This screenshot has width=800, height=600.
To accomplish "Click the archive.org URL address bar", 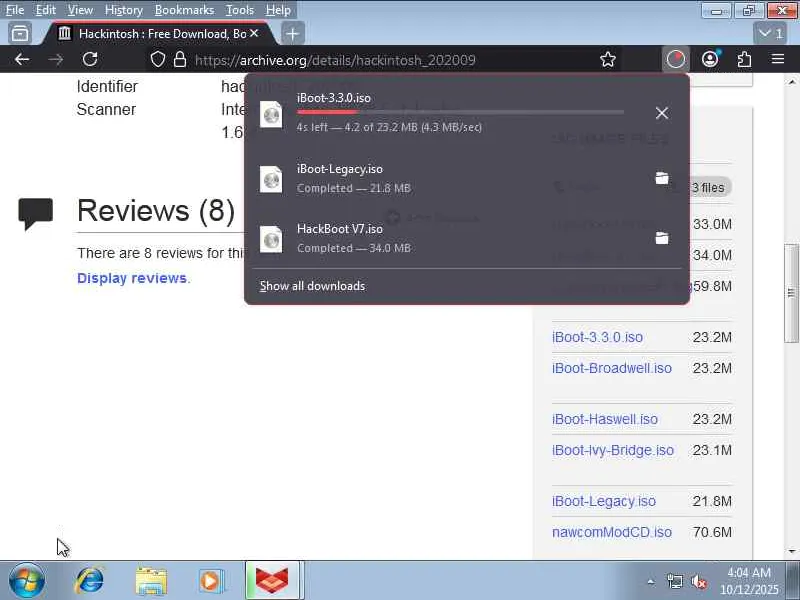I will click(x=335, y=60).
